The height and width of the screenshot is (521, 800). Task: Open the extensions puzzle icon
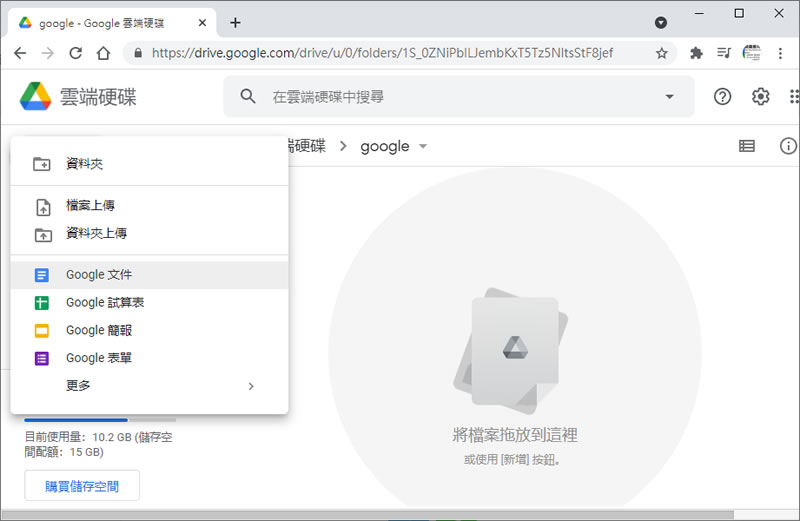696,53
